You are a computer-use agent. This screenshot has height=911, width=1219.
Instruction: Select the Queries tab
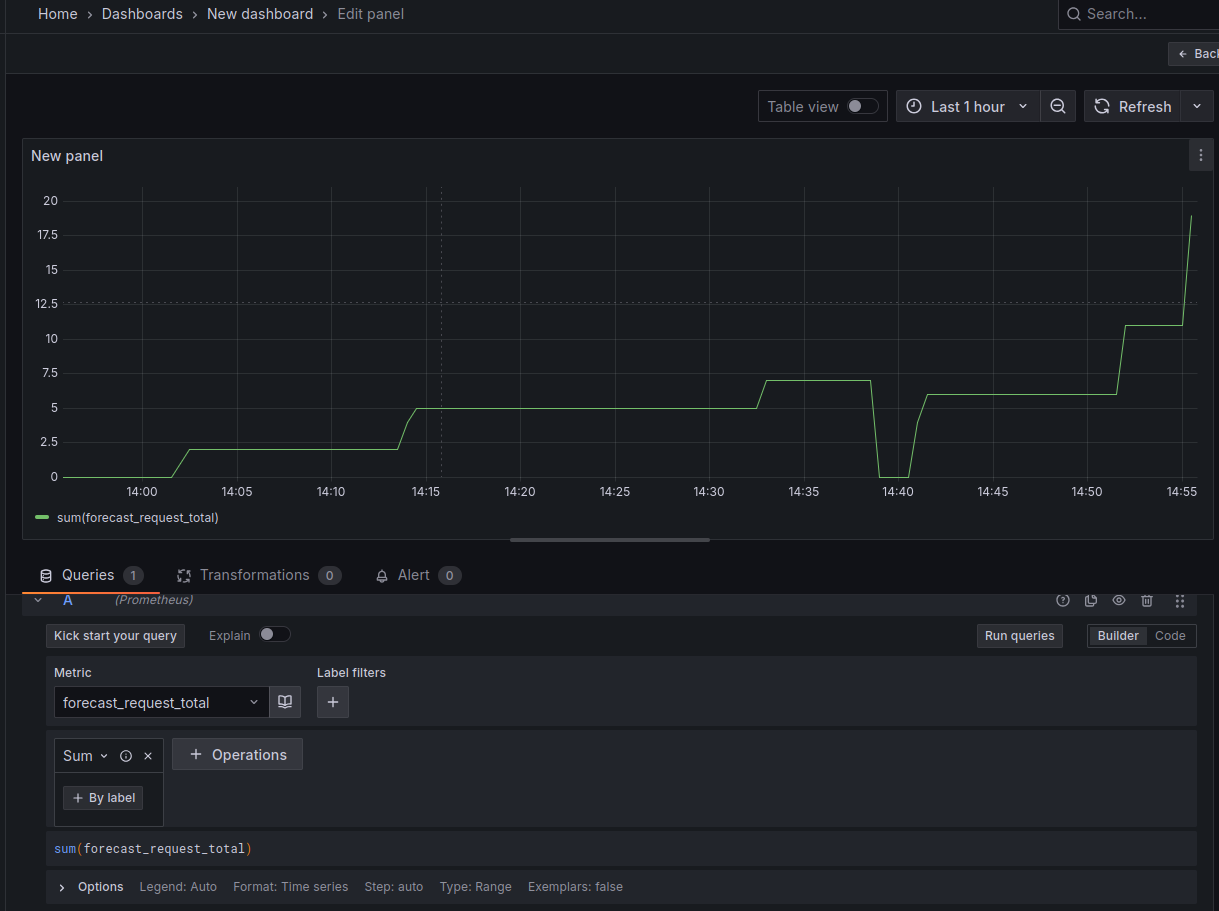click(91, 575)
